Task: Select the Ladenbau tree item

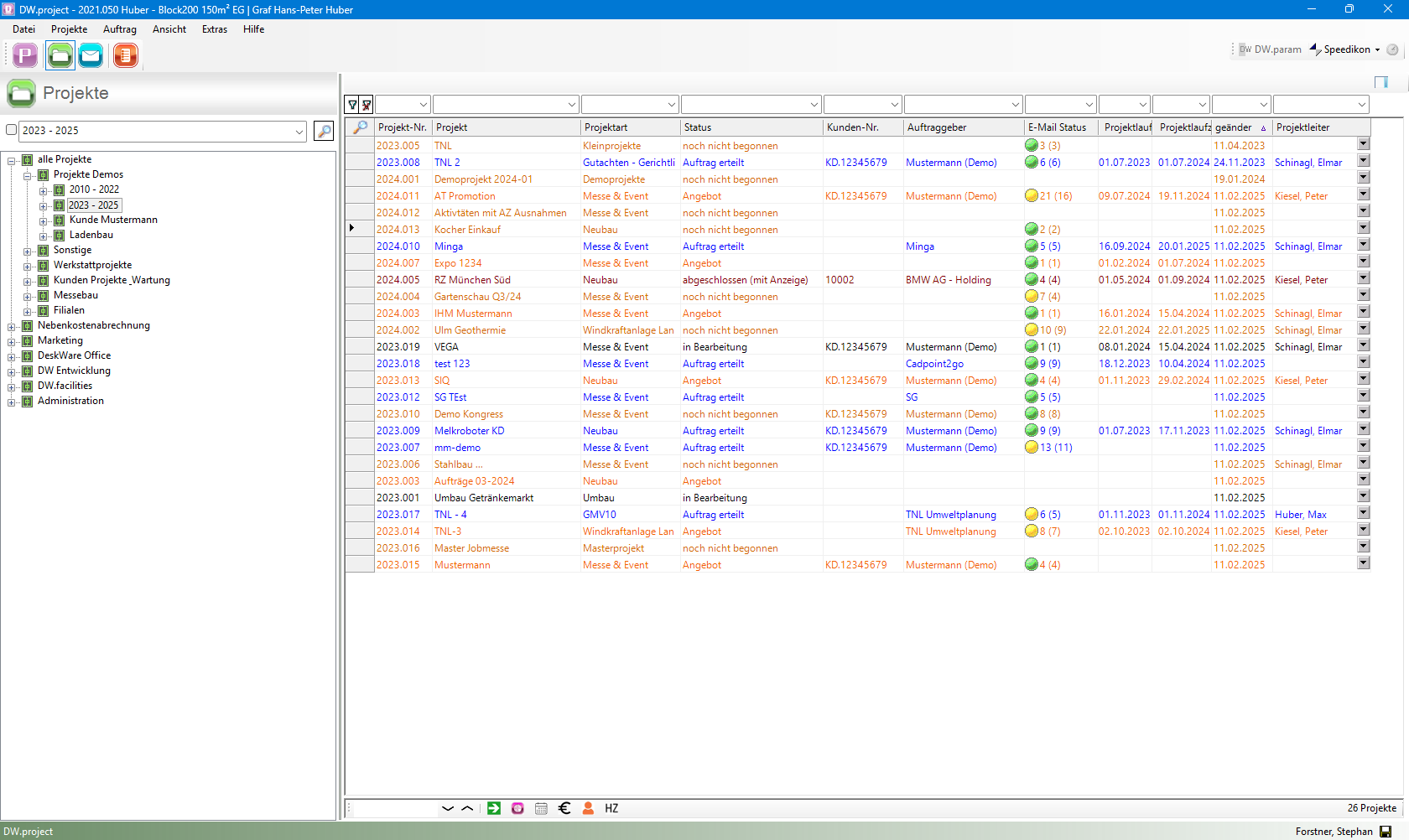Action: tap(91, 235)
